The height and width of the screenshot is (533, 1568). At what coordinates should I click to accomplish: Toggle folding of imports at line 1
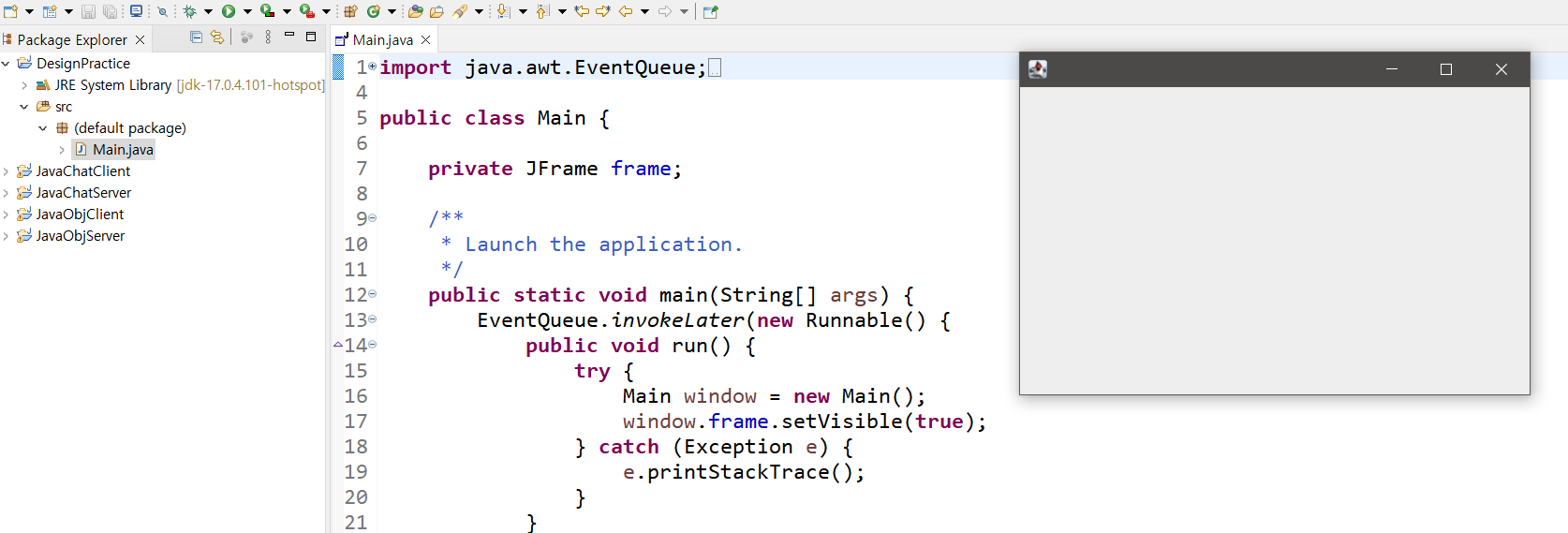coord(372,67)
